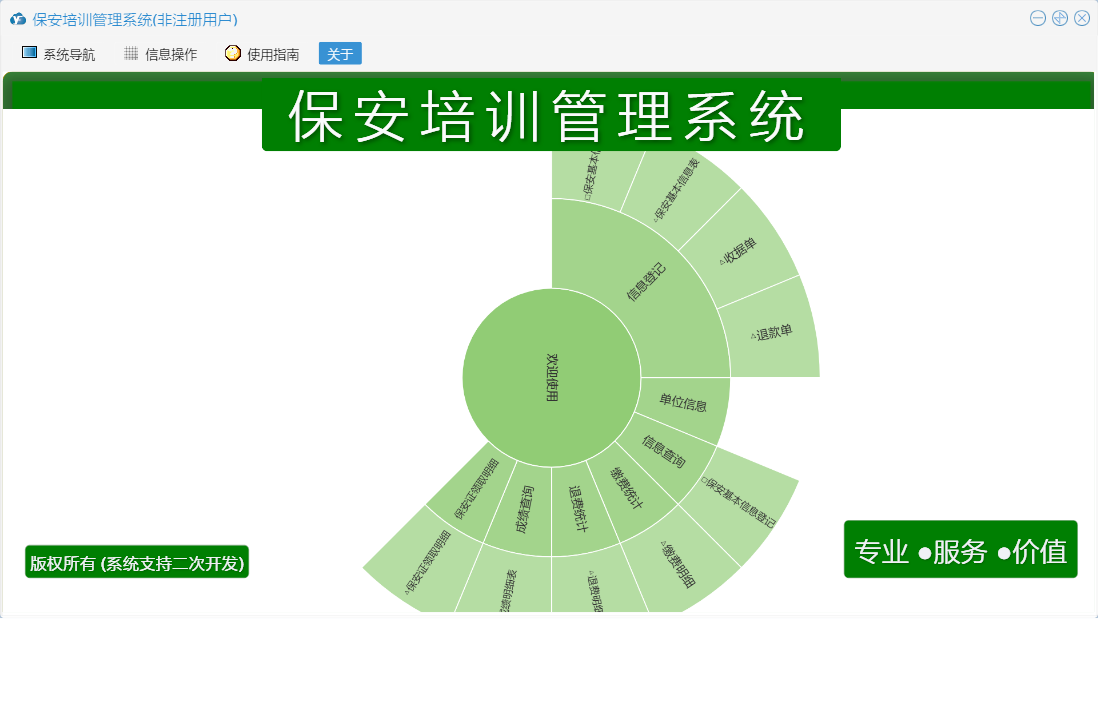Close the window with the circle-X icon
This screenshot has height=719, width=1098.
pyautogui.click(x=1082, y=19)
